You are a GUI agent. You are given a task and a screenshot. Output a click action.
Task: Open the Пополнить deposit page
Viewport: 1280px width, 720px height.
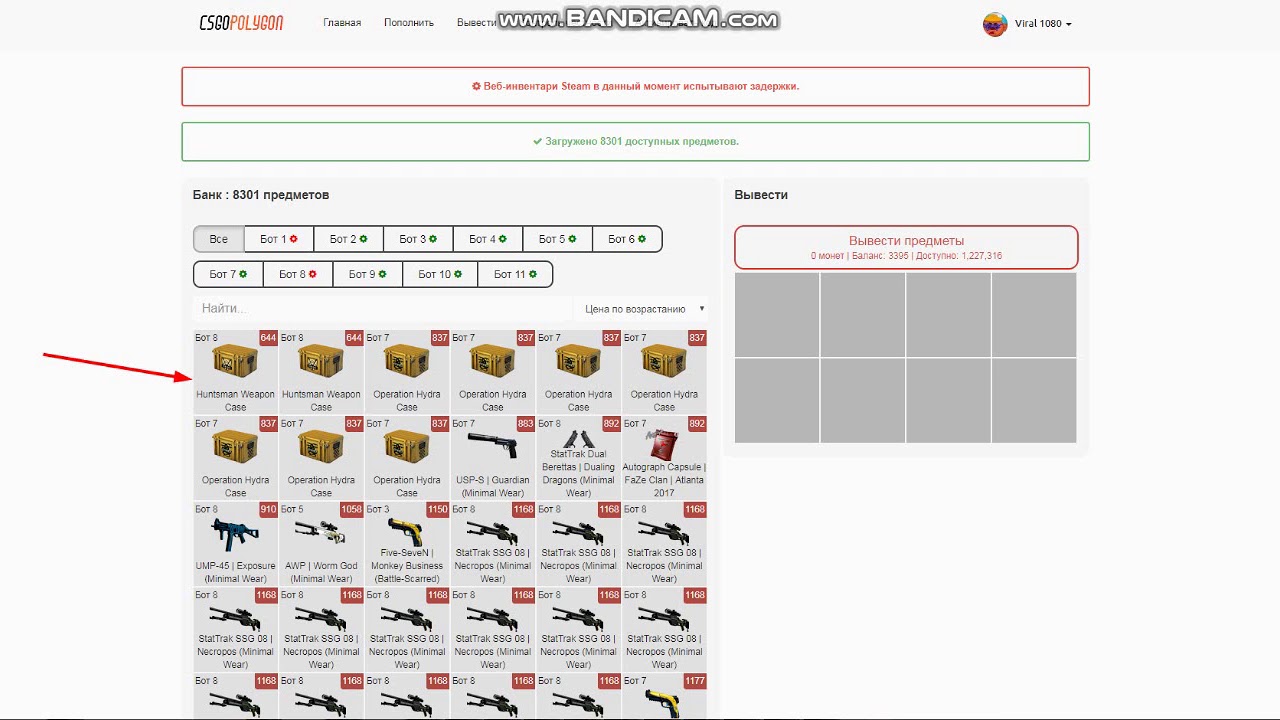click(x=409, y=23)
